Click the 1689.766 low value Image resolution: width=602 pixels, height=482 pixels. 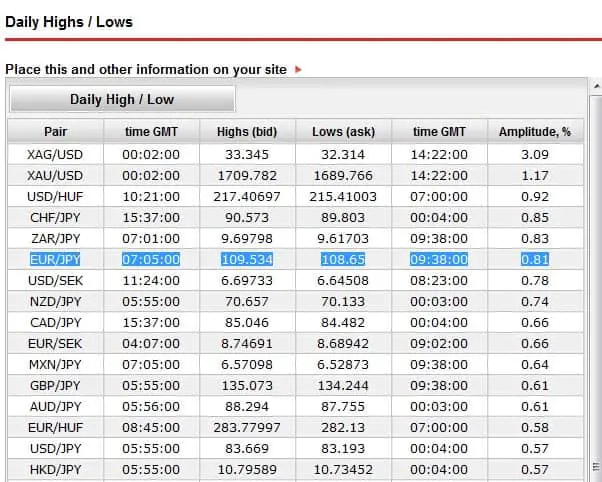click(343, 176)
